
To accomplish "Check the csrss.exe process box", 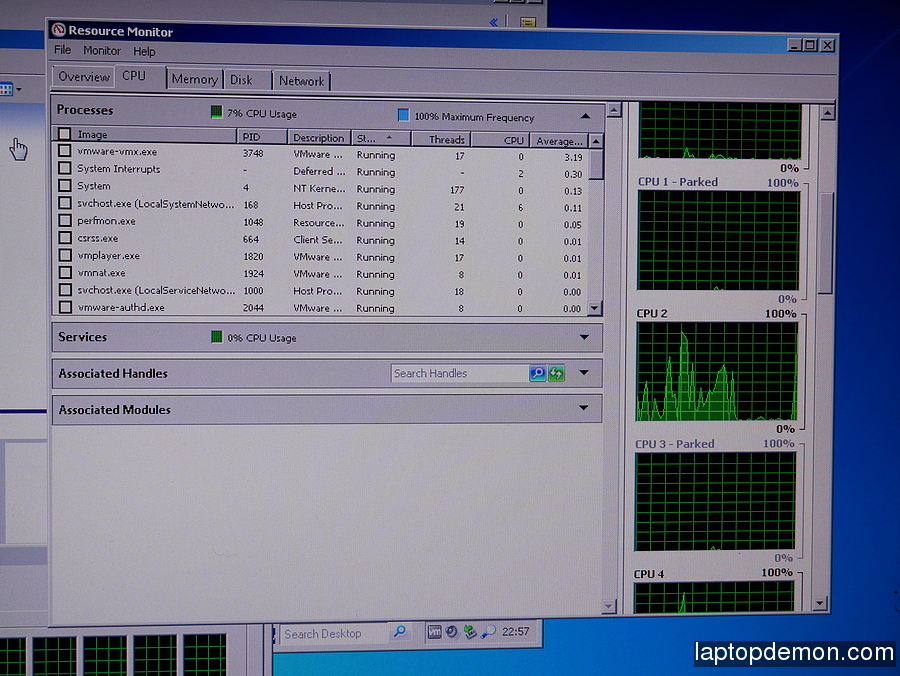I will (65, 238).
